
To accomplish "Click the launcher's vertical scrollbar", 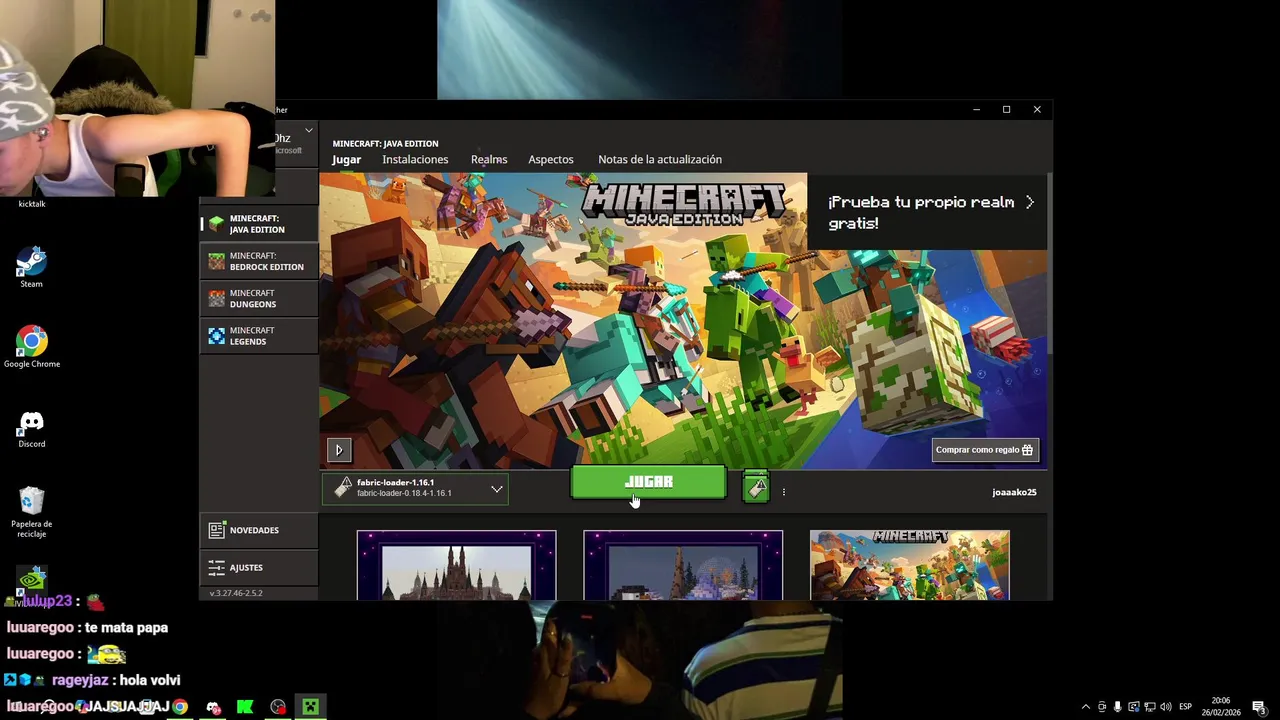I will [x=1049, y=262].
